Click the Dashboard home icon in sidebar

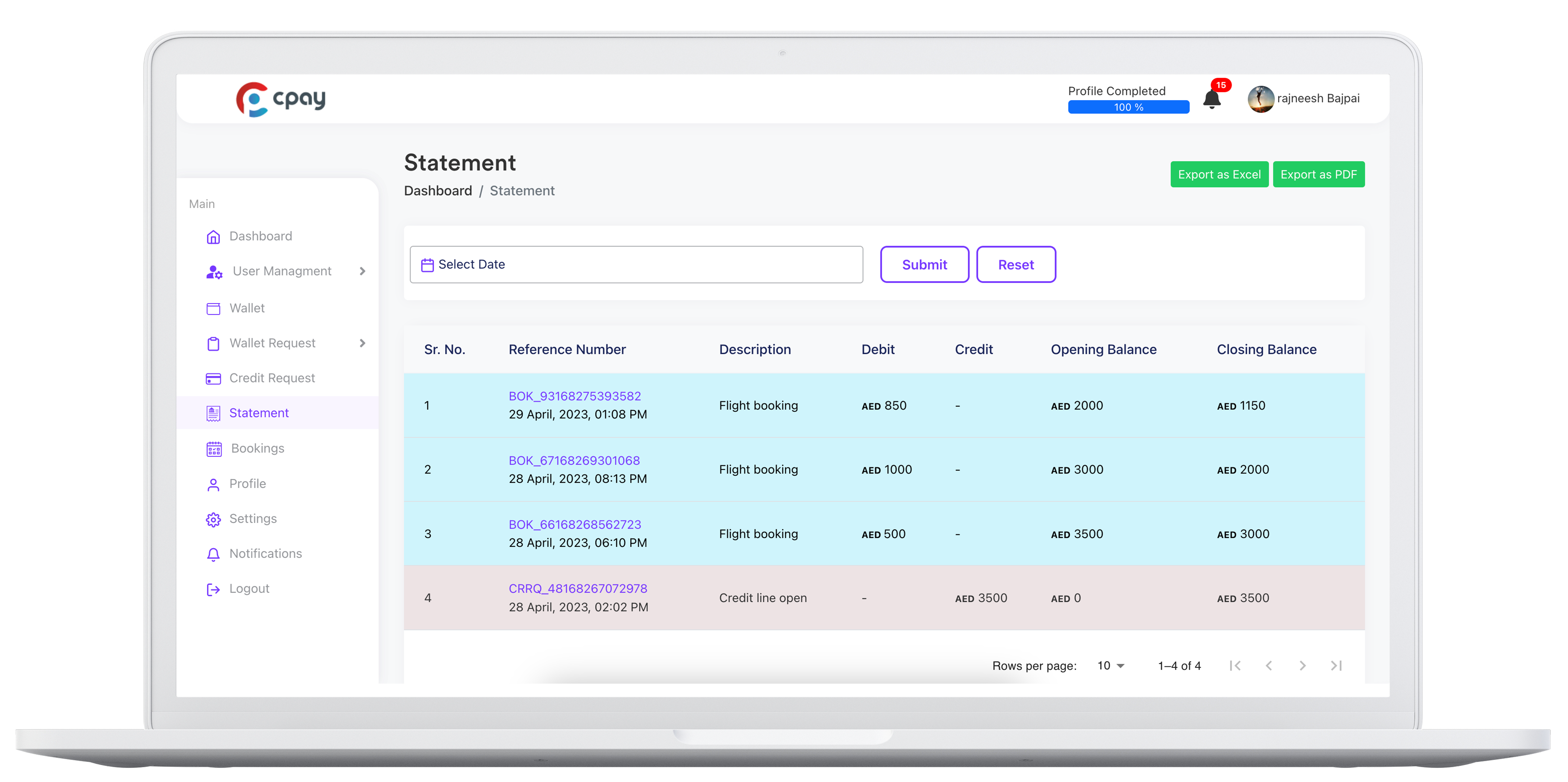(x=213, y=237)
